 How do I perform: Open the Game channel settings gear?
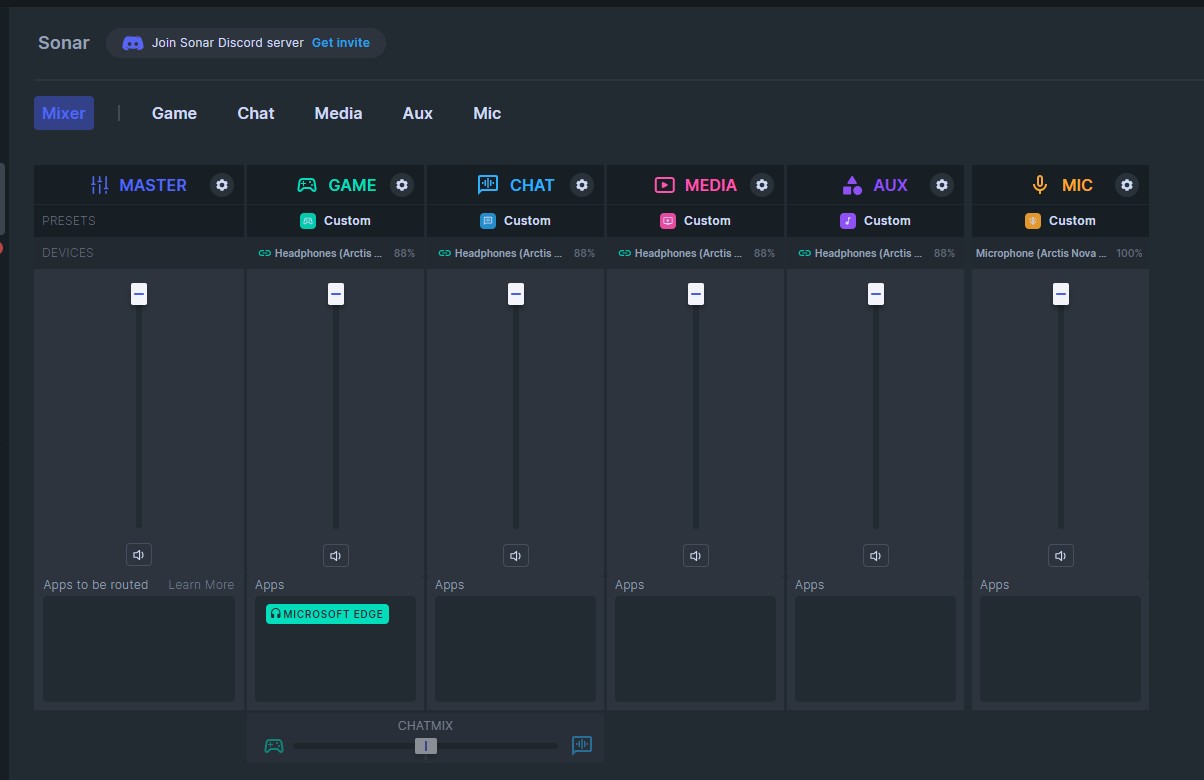click(402, 185)
